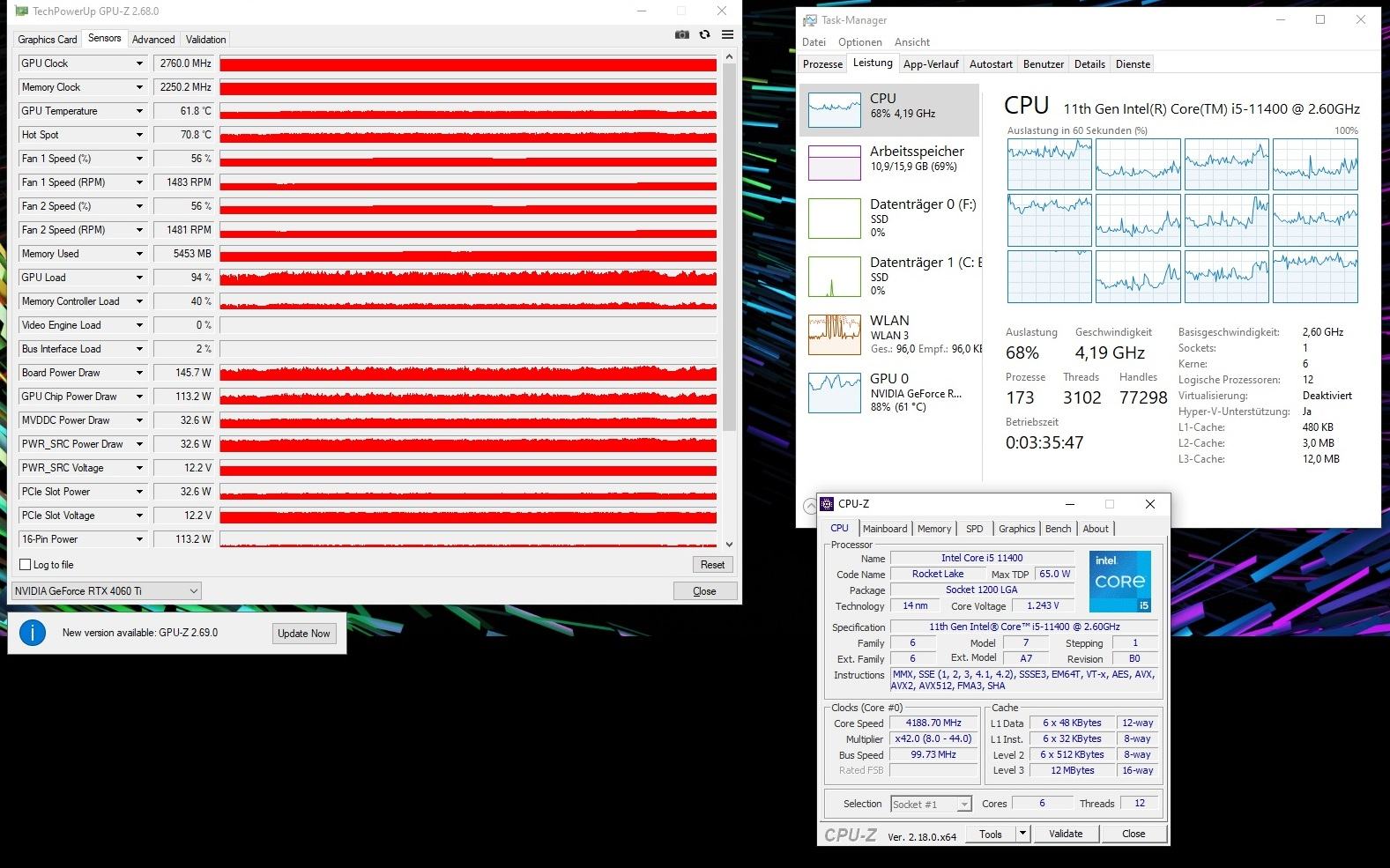Click the GPU Load history graph

click(x=468, y=278)
